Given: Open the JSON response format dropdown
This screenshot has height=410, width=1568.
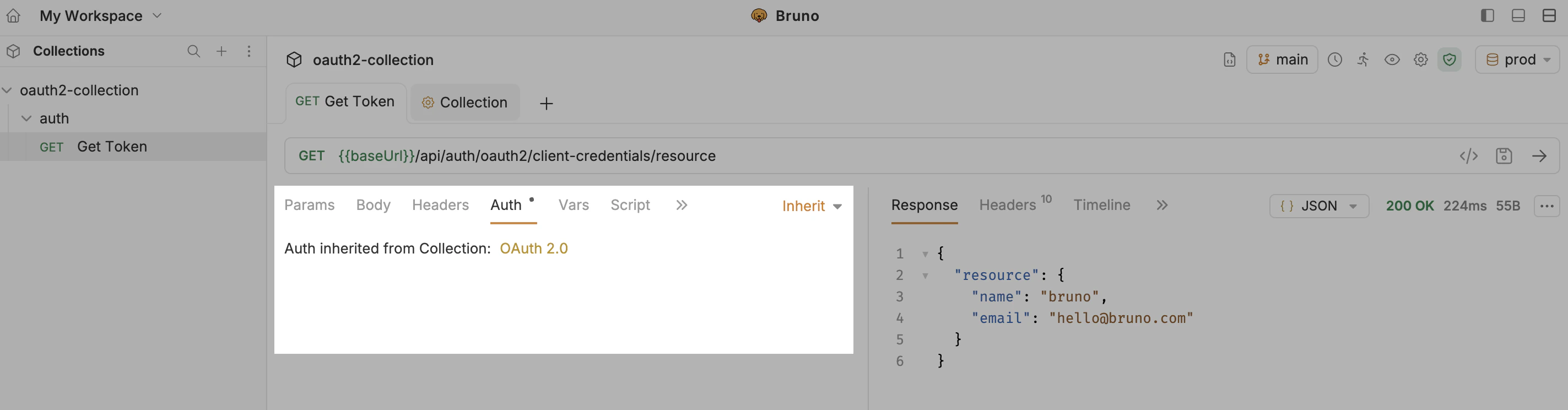Looking at the screenshot, I should tap(1319, 207).
